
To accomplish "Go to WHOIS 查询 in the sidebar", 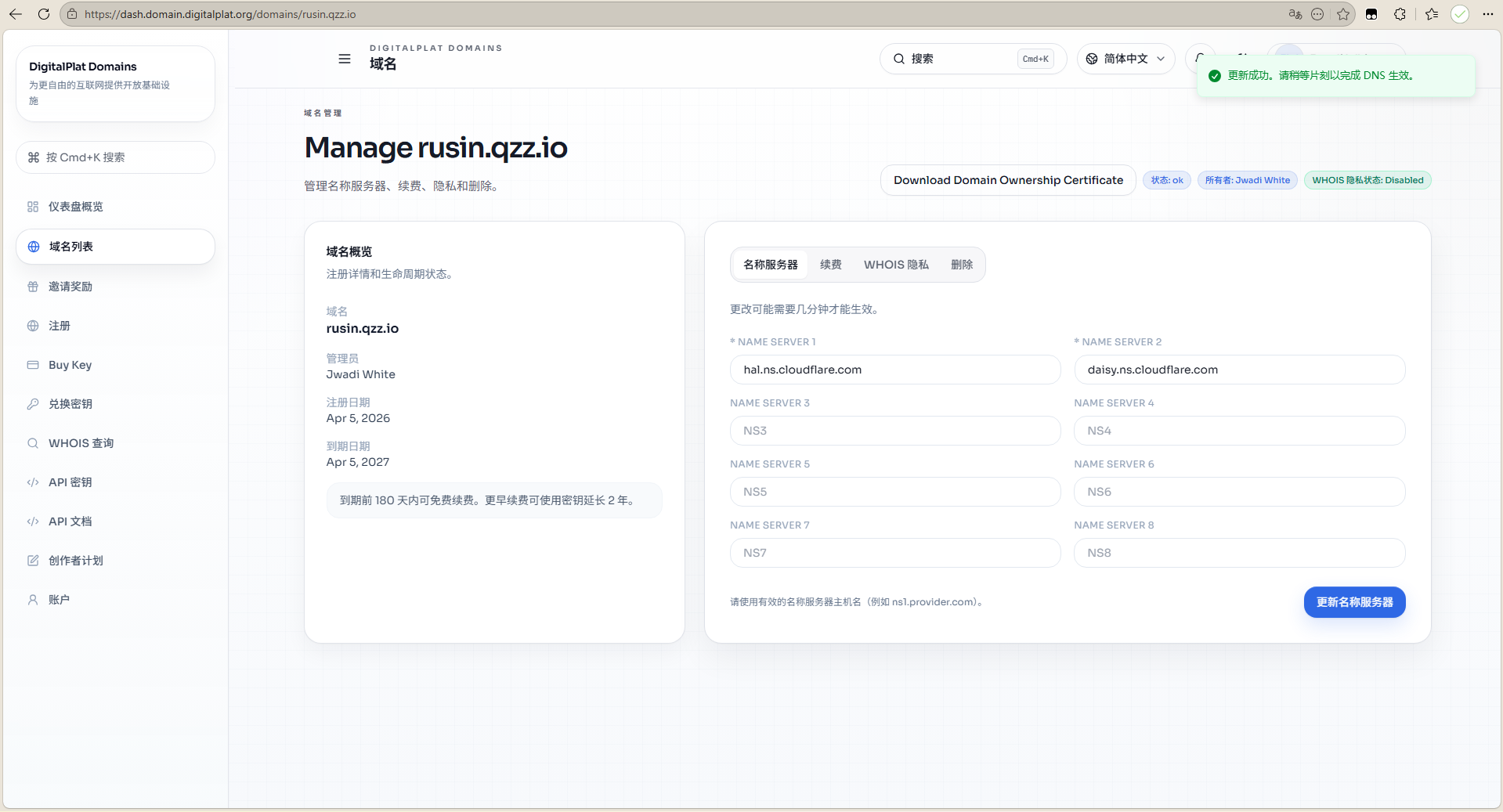I will pyautogui.click(x=81, y=443).
